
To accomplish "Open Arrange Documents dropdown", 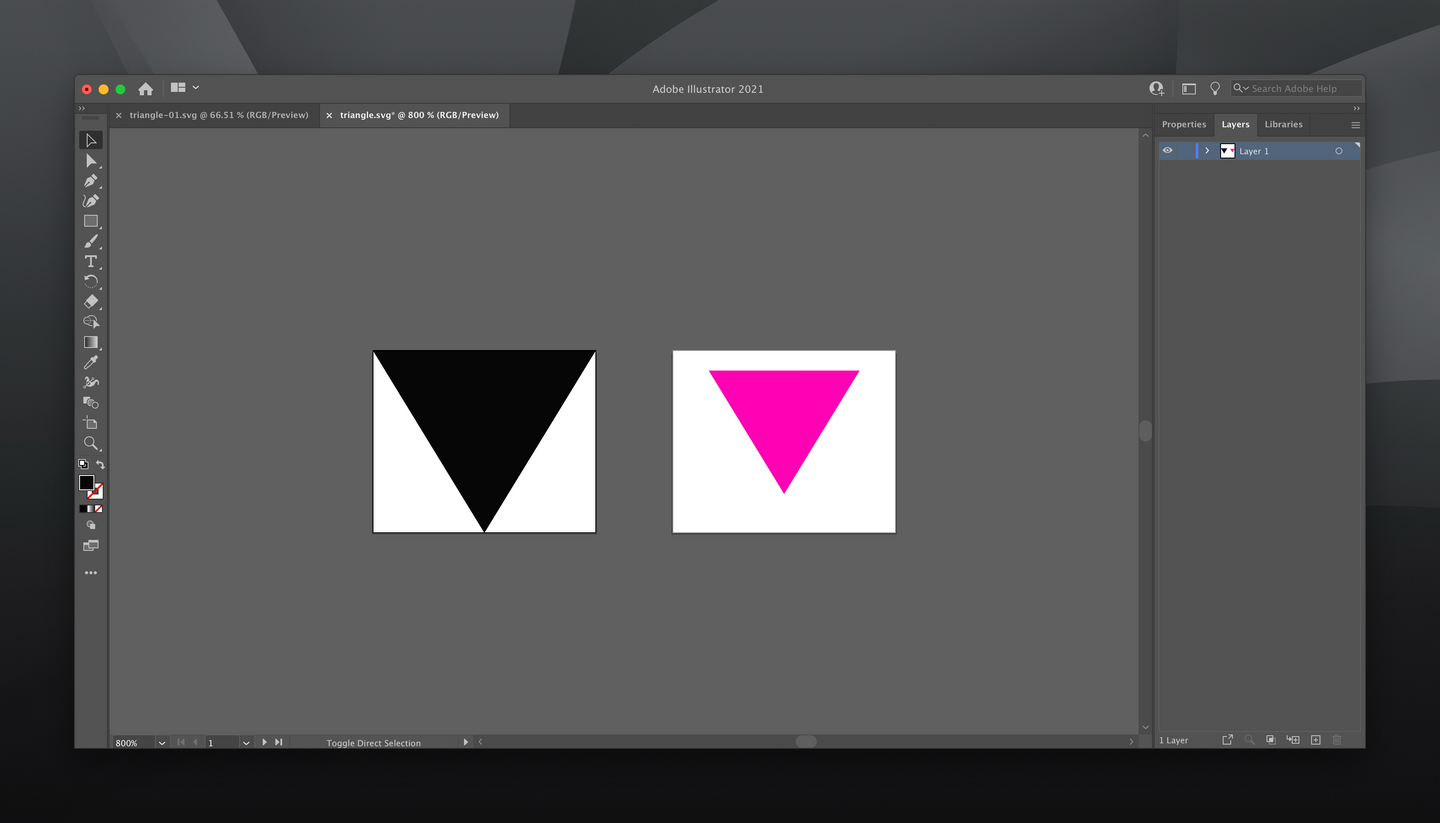I will tap(185, 88).
